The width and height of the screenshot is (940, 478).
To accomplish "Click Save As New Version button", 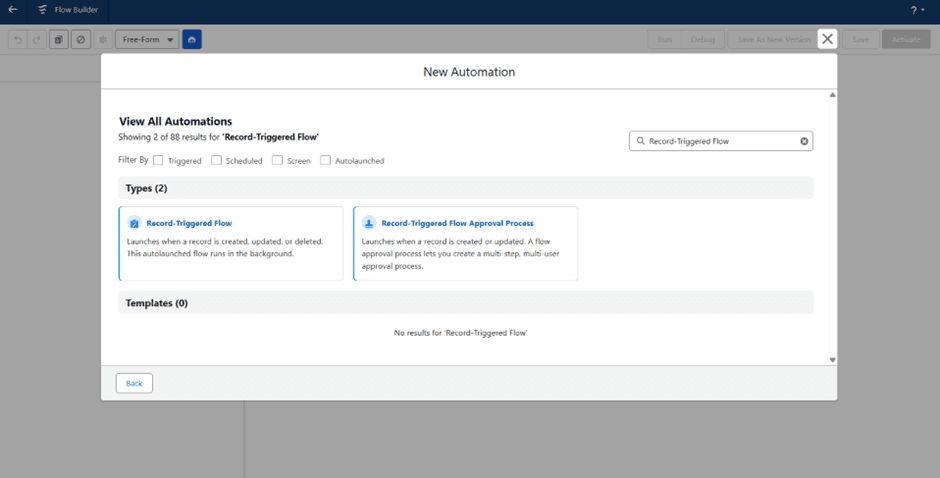I will coord(773,40).
